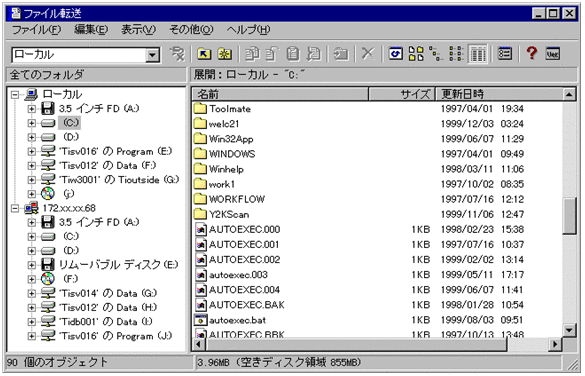Click the Y2KScan folder icon

(200, 214)
